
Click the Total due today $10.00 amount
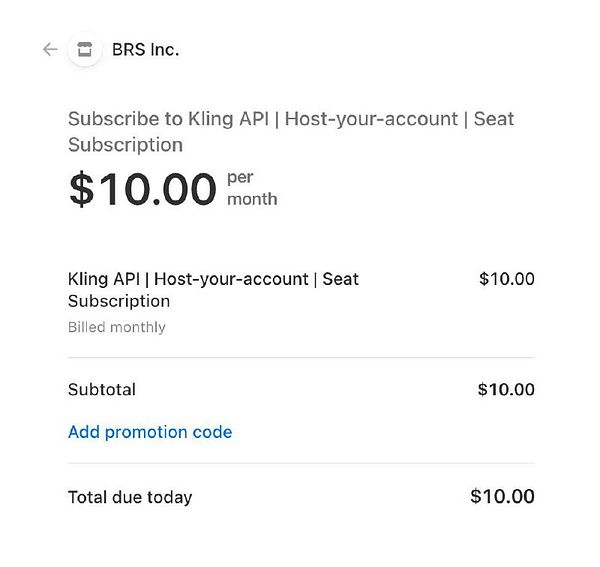tap(502, 496)
